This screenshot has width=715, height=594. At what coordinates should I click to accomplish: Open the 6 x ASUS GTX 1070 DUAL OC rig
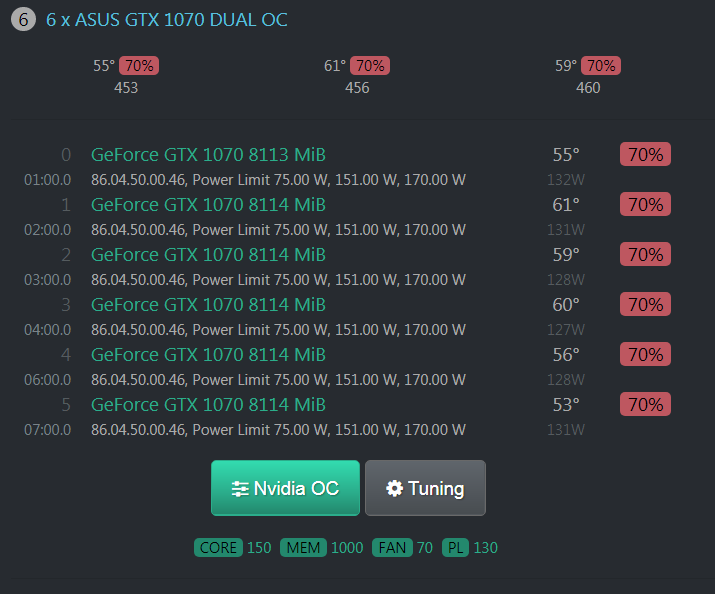click(166, 19)
